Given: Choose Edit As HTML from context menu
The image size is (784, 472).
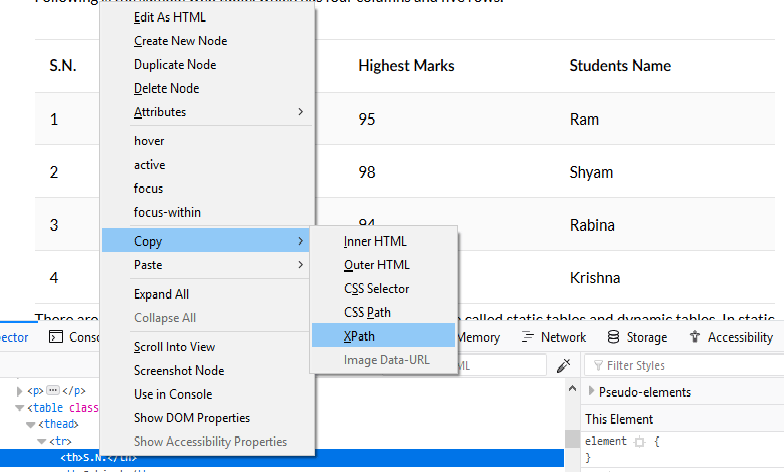Looking at the screenshot, I should point(170,18).
